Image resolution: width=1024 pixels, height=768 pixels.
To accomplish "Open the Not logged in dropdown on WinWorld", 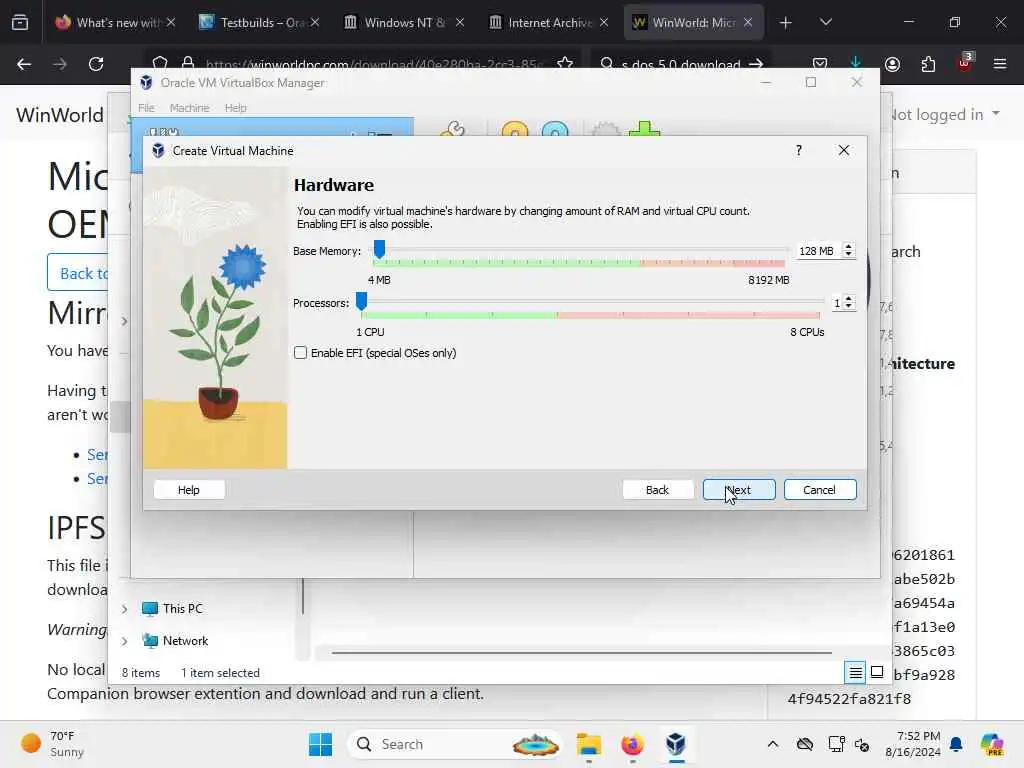I will click(945, 114).
